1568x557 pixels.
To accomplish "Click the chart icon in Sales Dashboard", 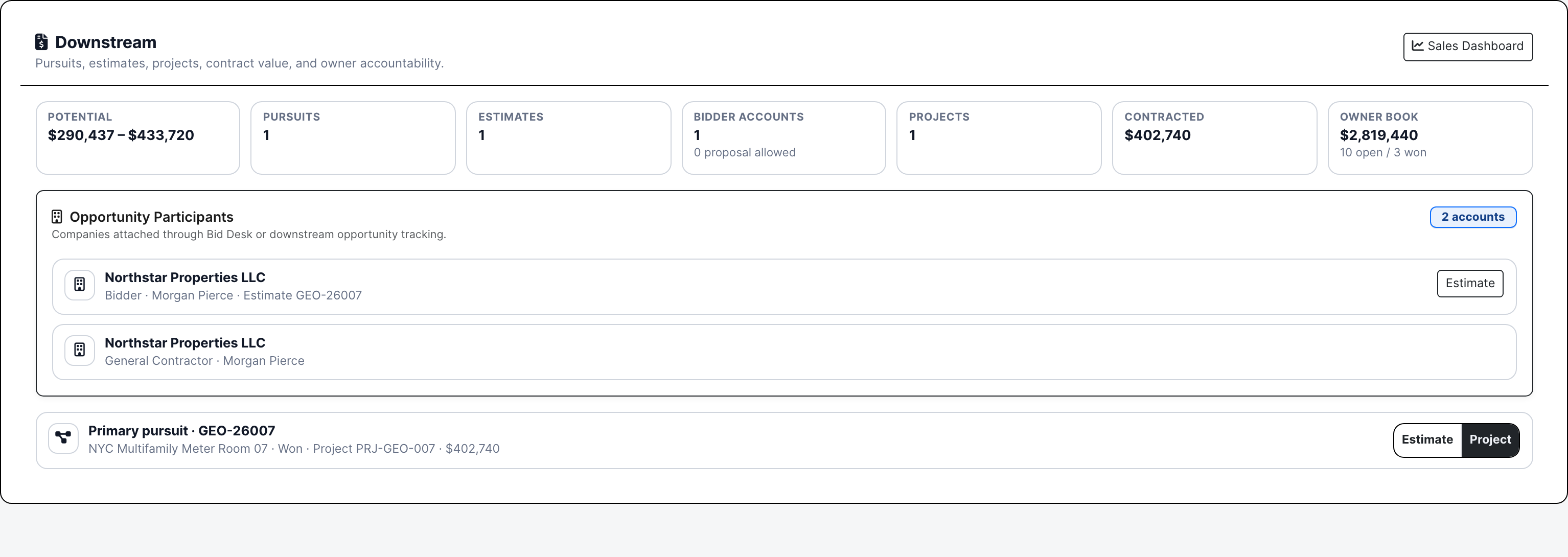I will pos(1418,45).
